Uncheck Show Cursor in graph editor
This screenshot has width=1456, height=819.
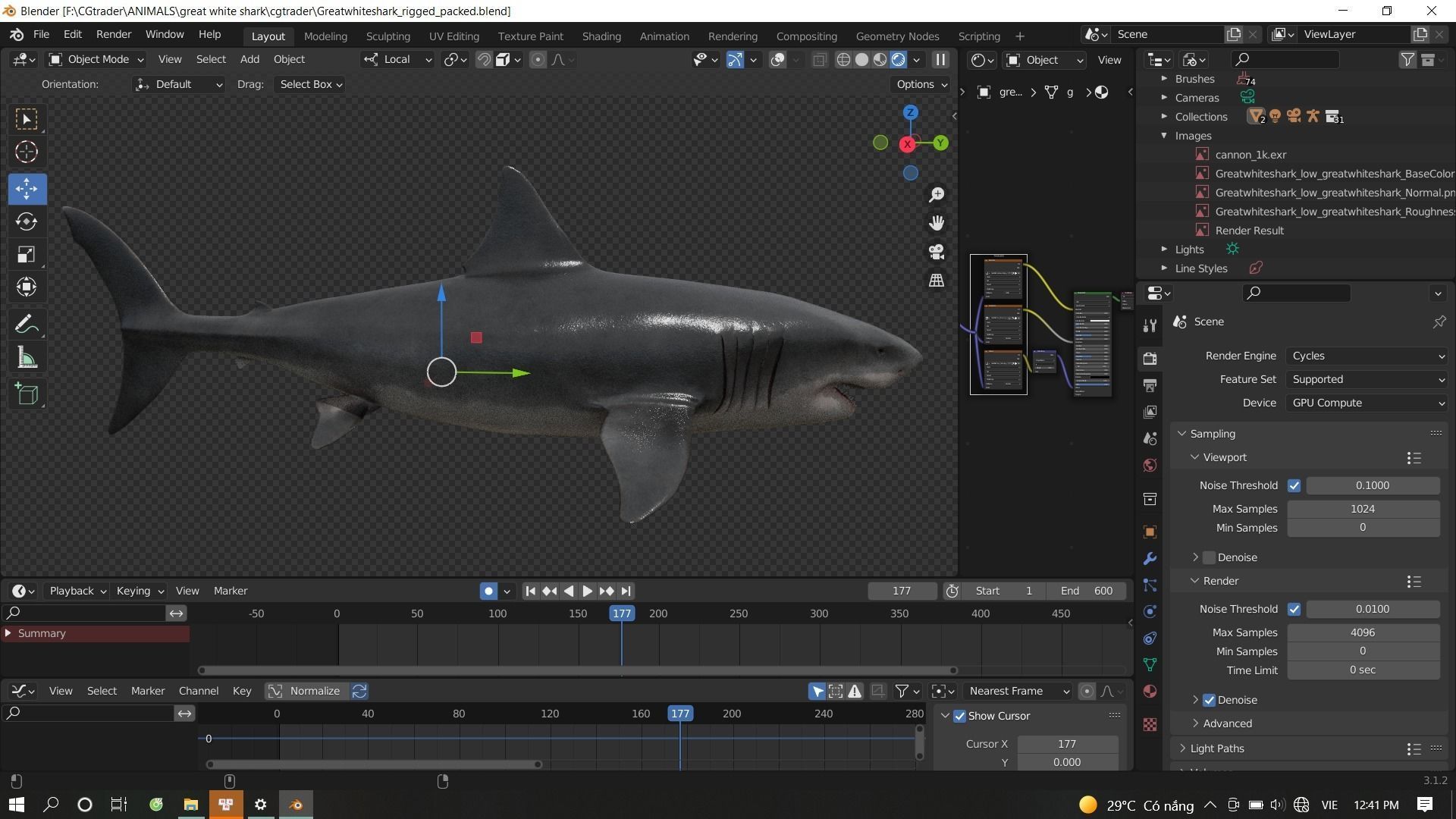[959, 717]
